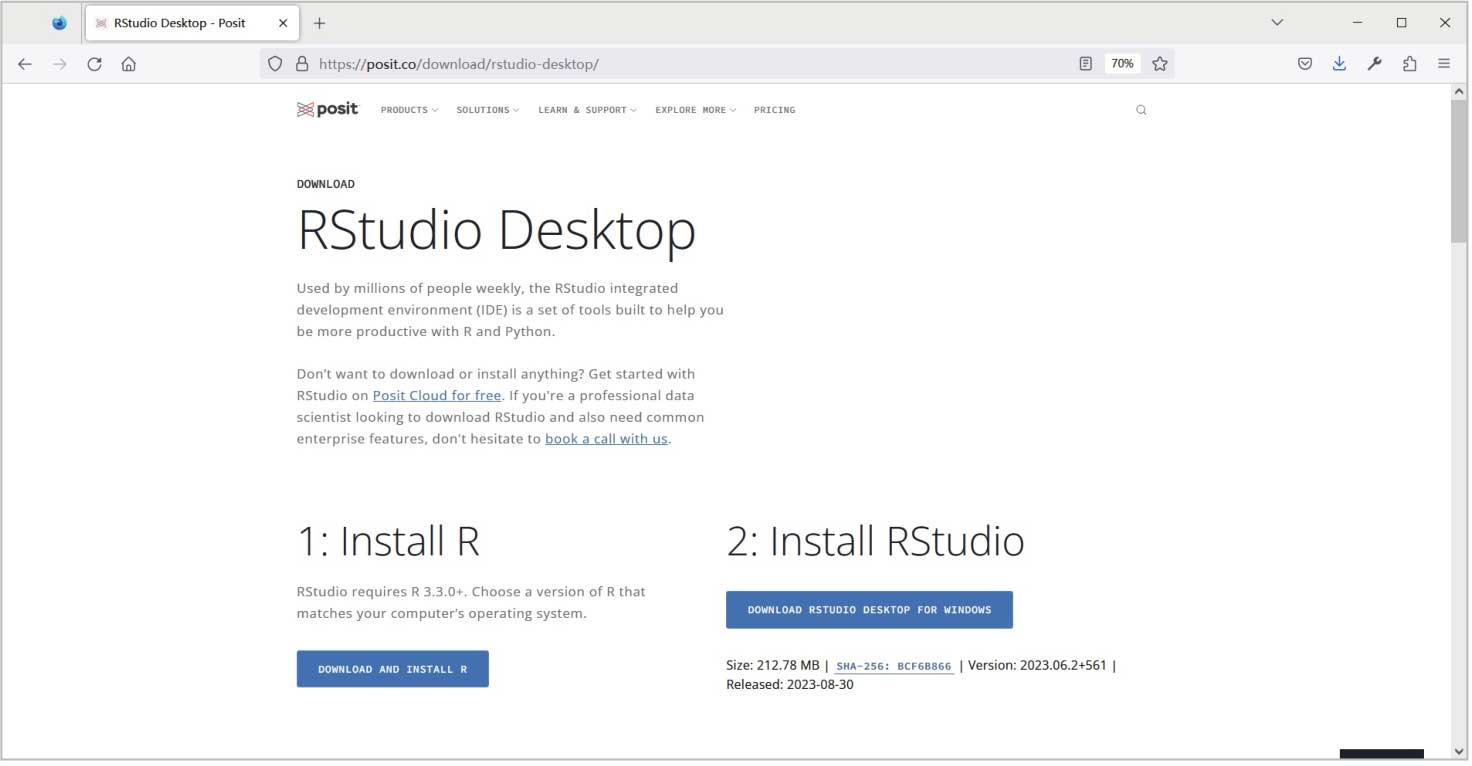Image resolution: width=1472 pixels, height=766 pixels.
Task: Toggle reader view icon
Action: pyautogui.click(x=1085, y=64)
